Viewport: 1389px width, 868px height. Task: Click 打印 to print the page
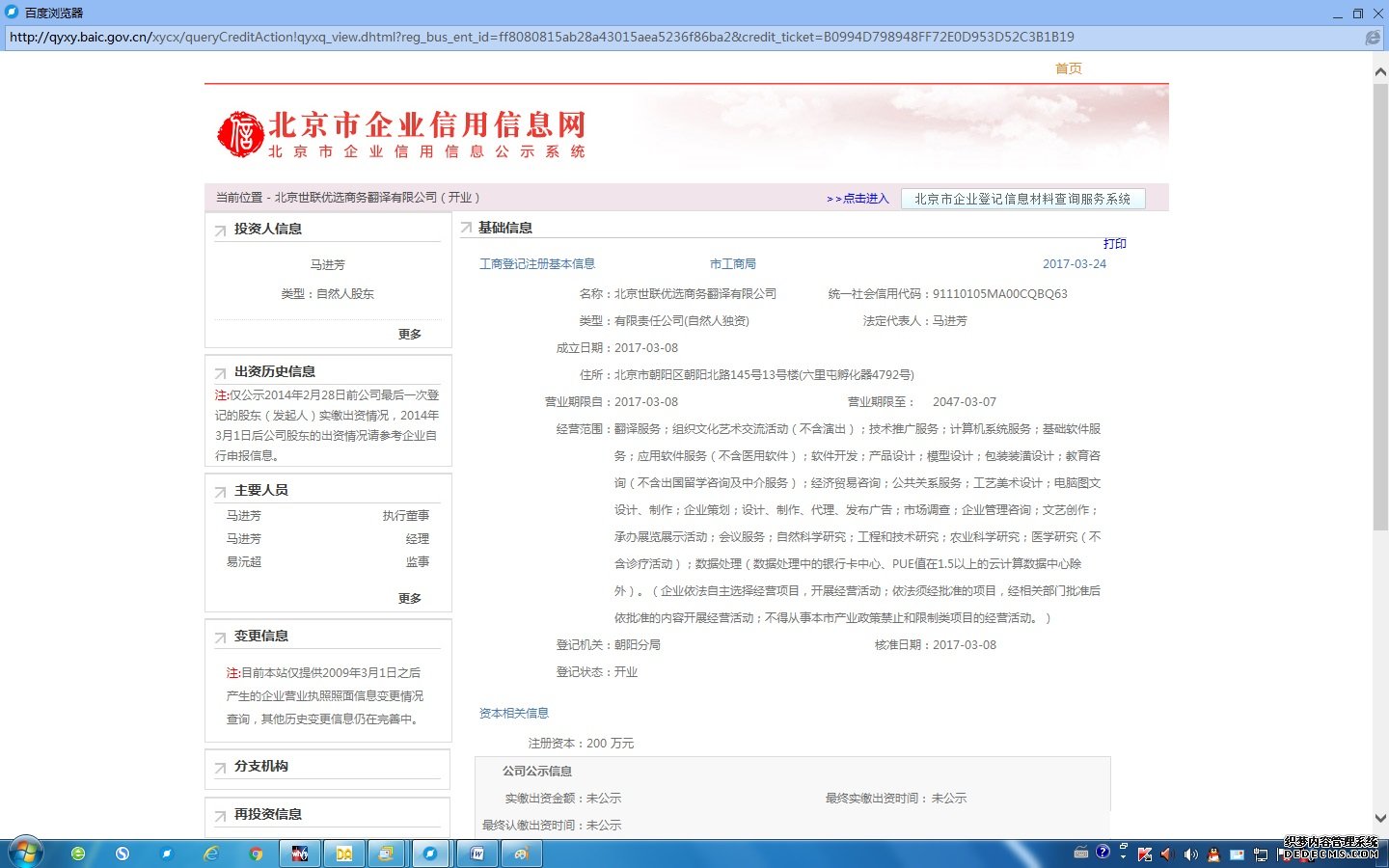coord(1114,244)
